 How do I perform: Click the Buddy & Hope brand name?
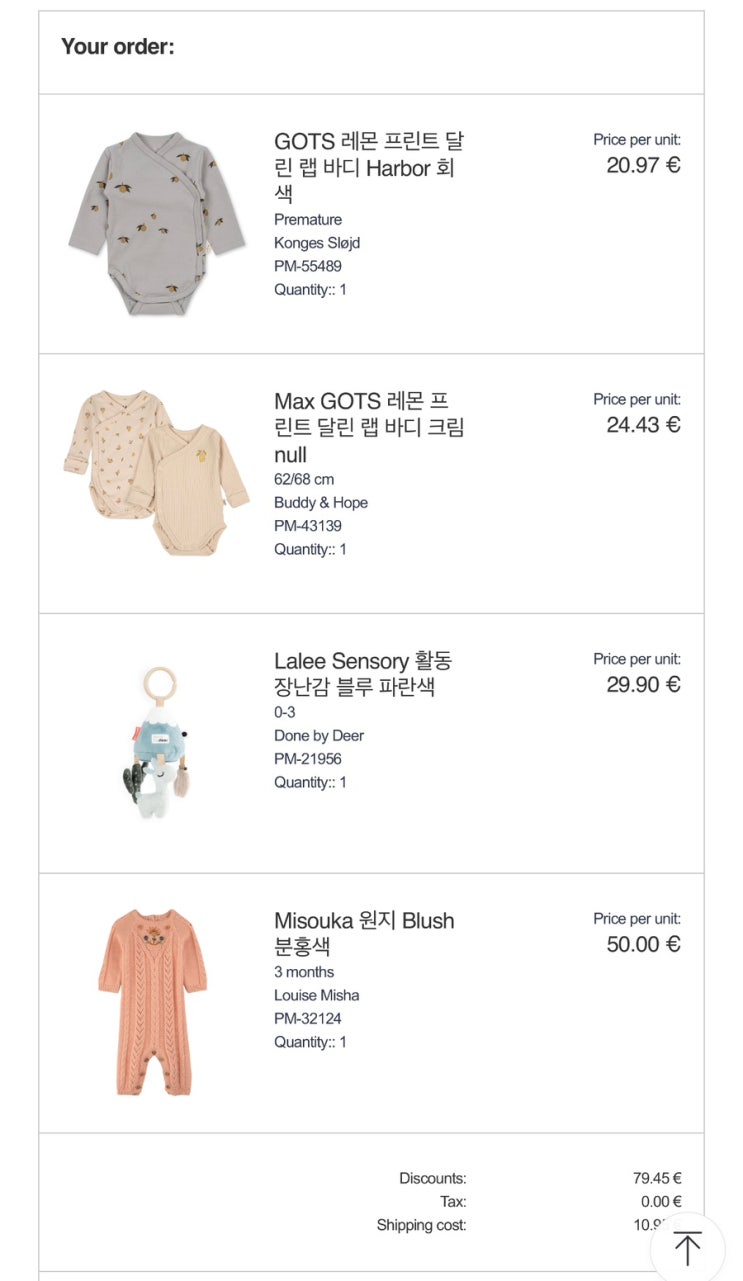tap(321, 503)
